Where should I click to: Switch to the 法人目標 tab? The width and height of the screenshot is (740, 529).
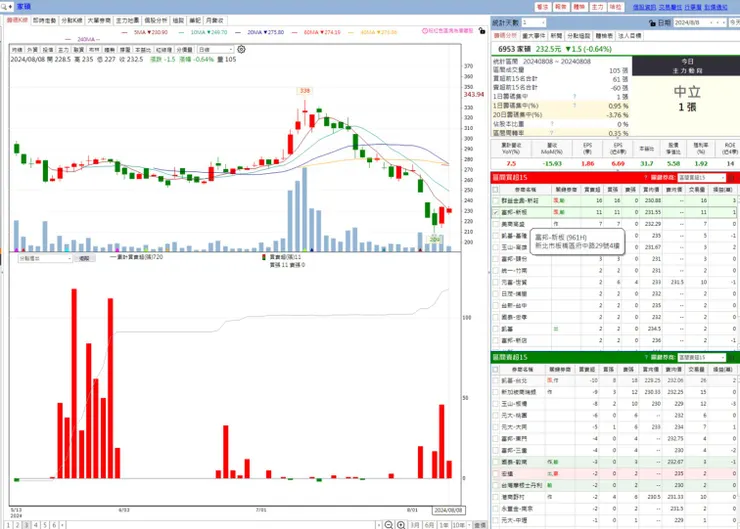(x=629, y=36)
